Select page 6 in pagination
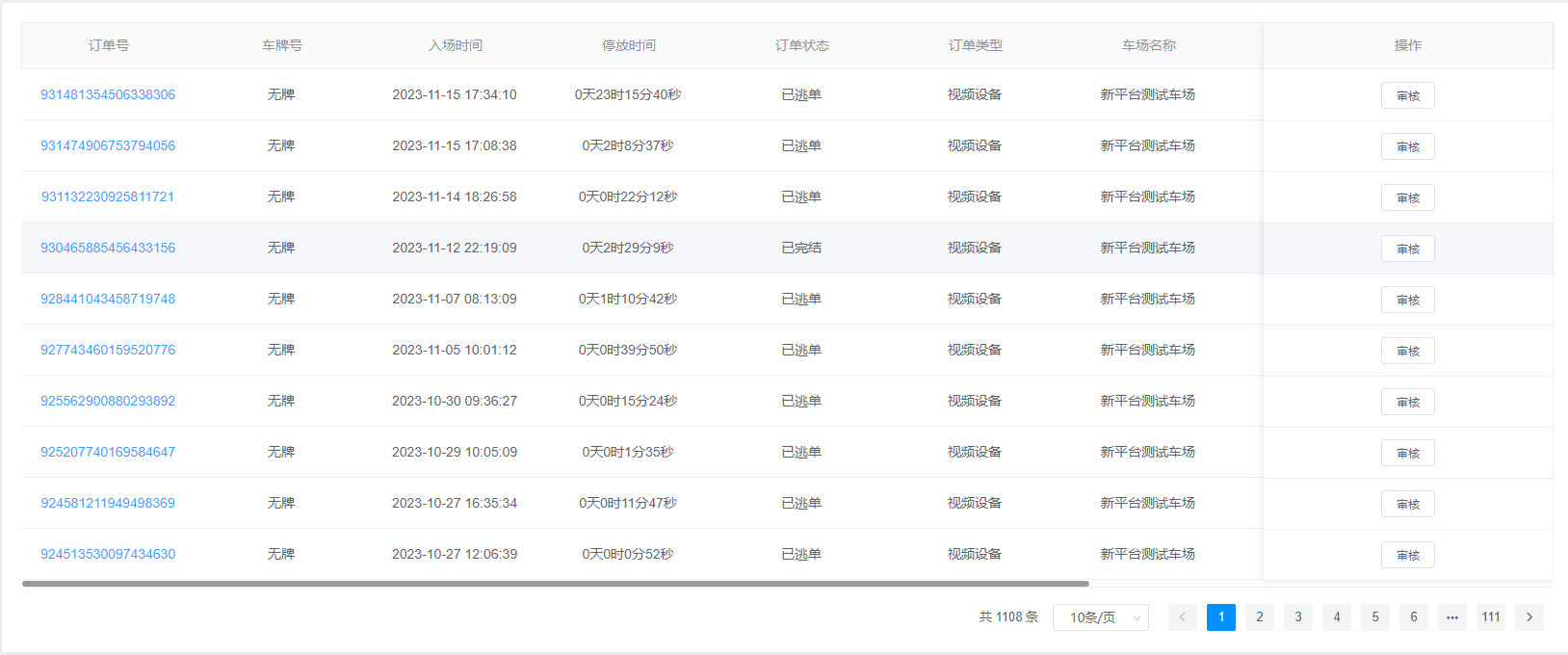This screenshot has height=655, width=1568. 1413,617
